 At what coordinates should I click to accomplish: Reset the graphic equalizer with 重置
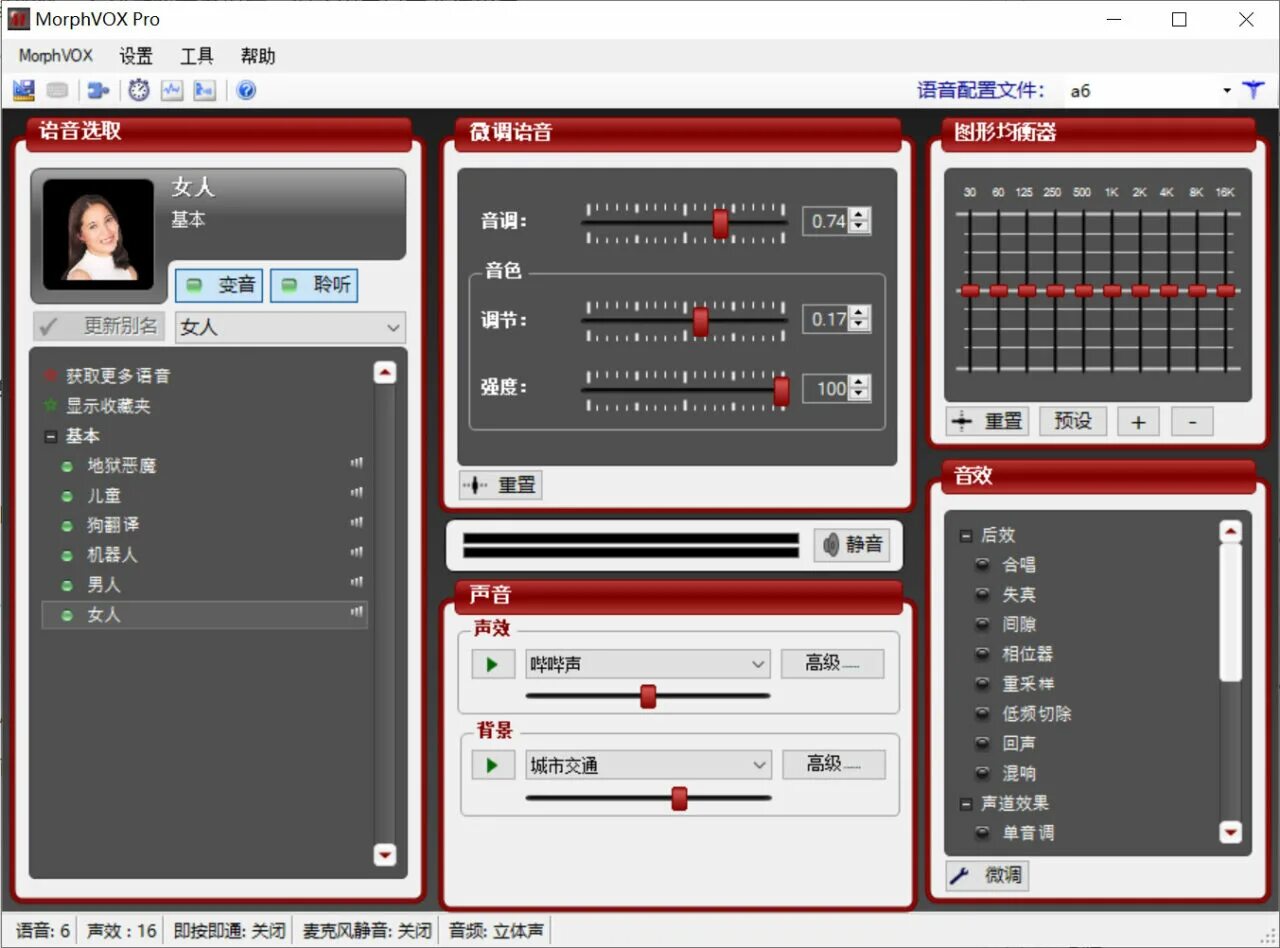coord(988,421)
